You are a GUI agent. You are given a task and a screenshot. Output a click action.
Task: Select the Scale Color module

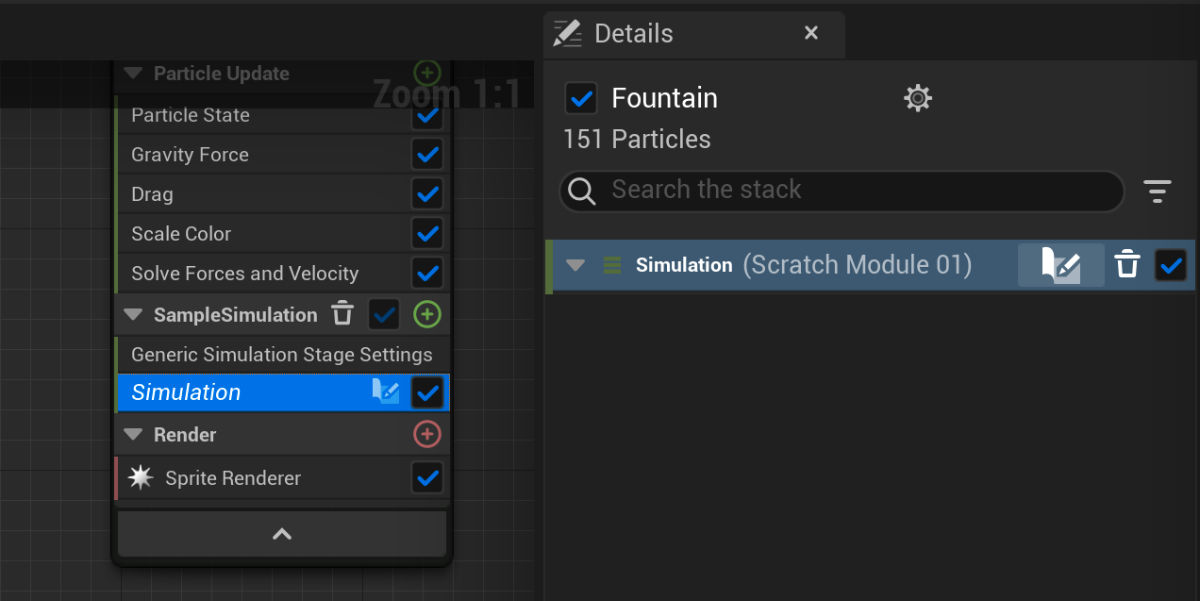click(x=181, y=234)
